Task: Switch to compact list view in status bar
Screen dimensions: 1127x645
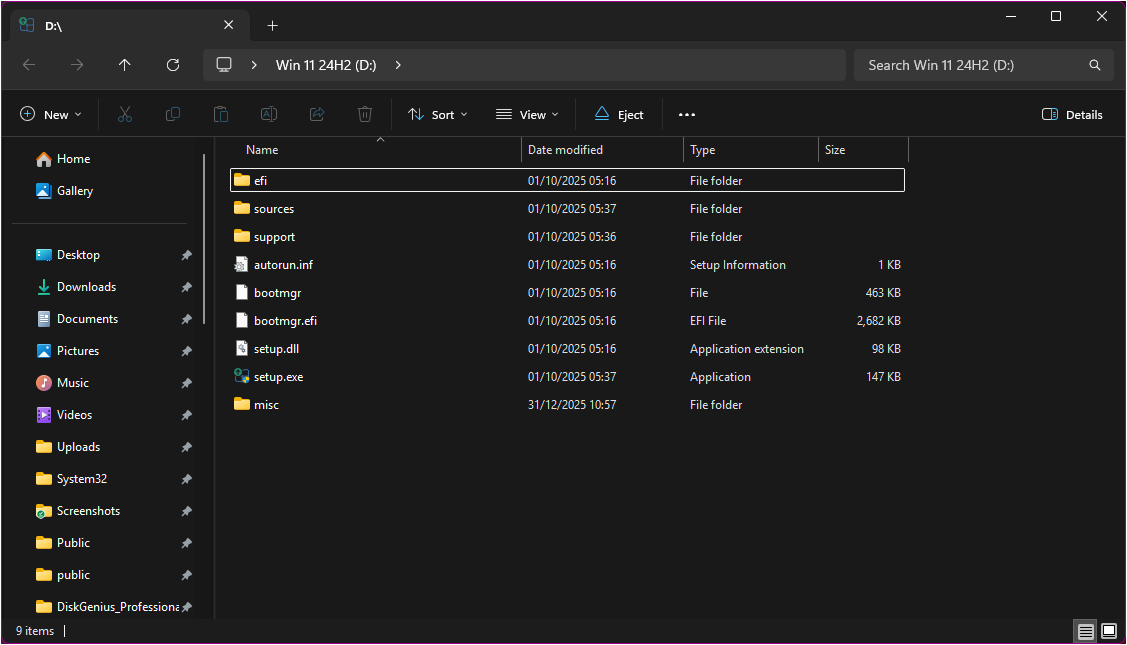Action: point(1085,631)
